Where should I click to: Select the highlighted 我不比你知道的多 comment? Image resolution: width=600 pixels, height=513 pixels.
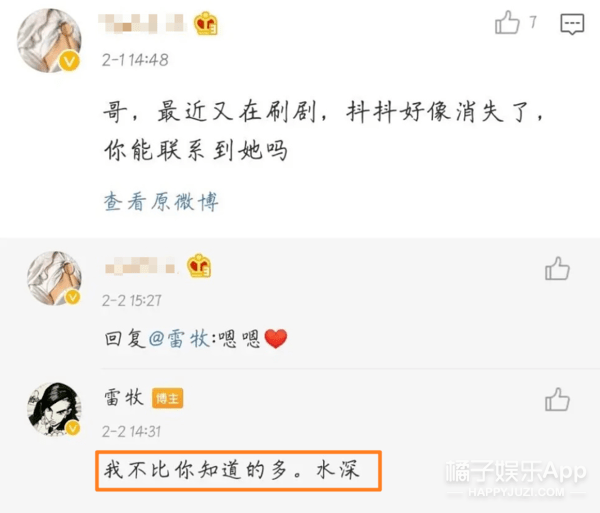(238, 471)
